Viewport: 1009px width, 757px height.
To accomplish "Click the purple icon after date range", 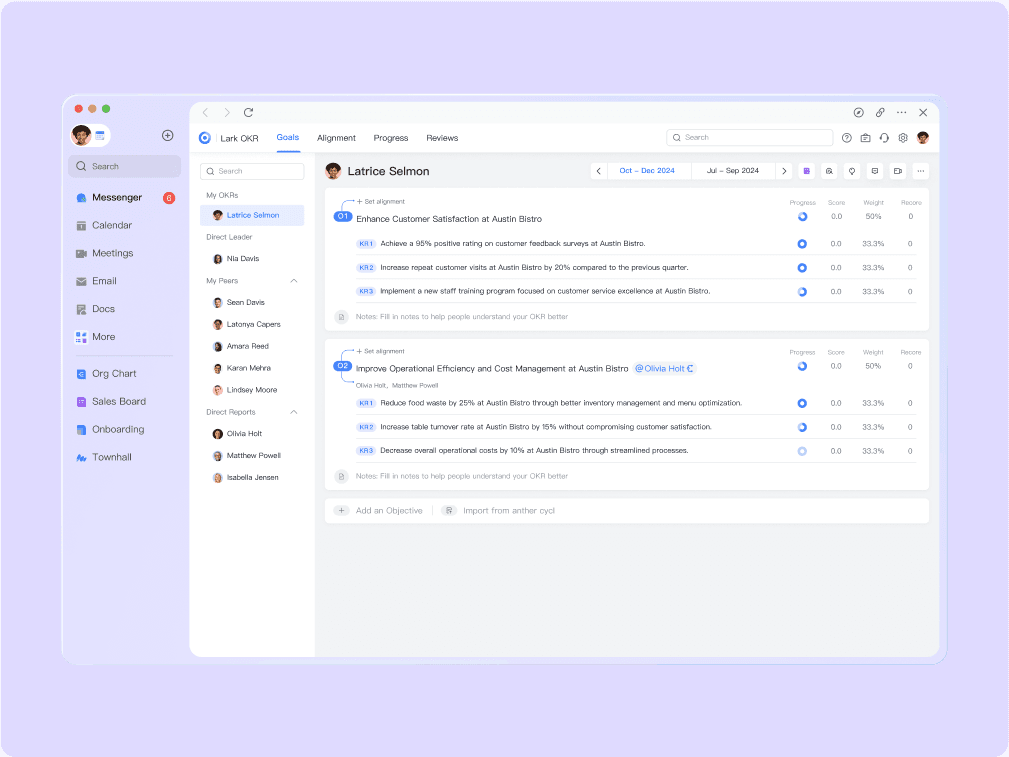I will (806, 171).
